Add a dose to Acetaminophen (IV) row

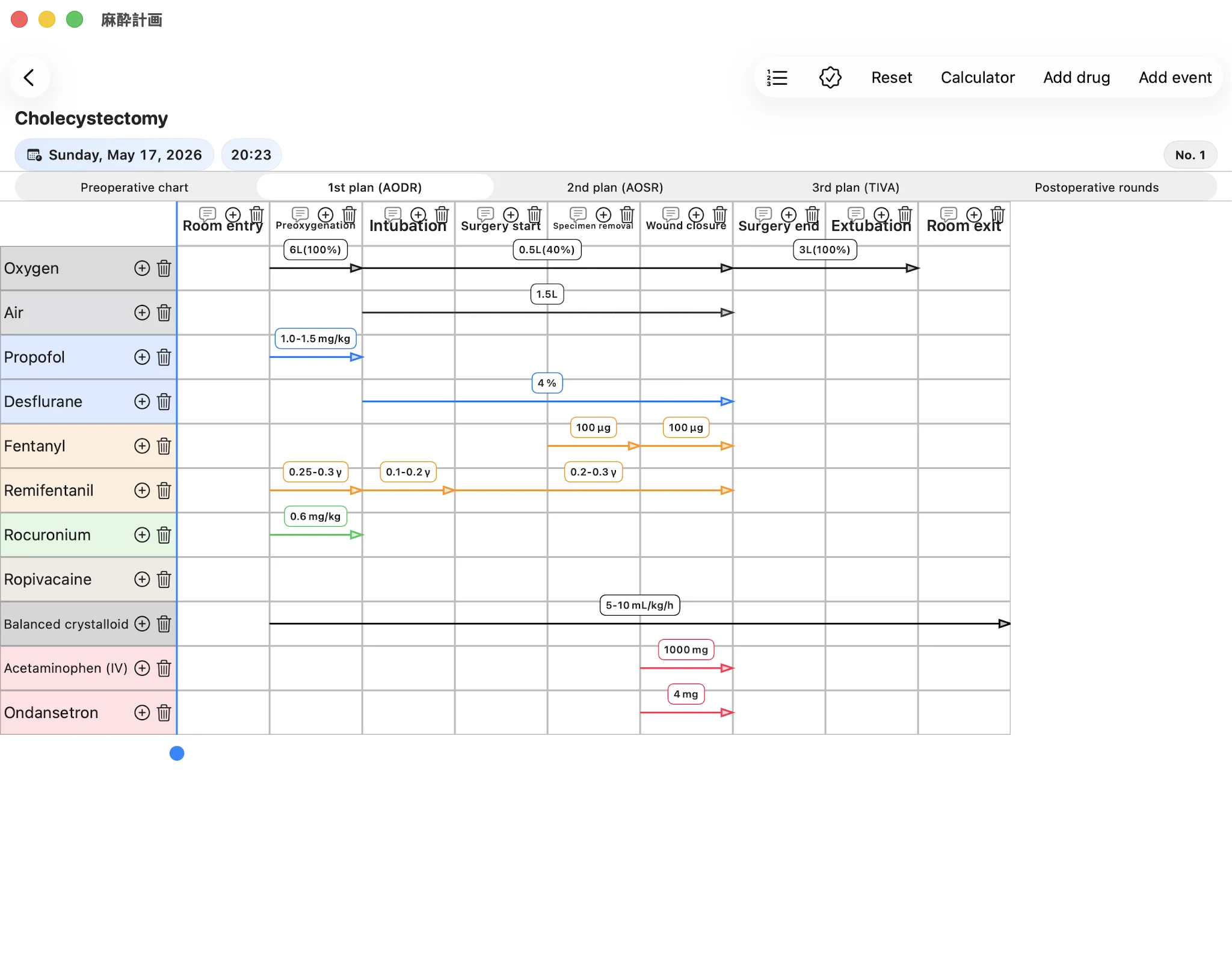click(x=142, y=668)
